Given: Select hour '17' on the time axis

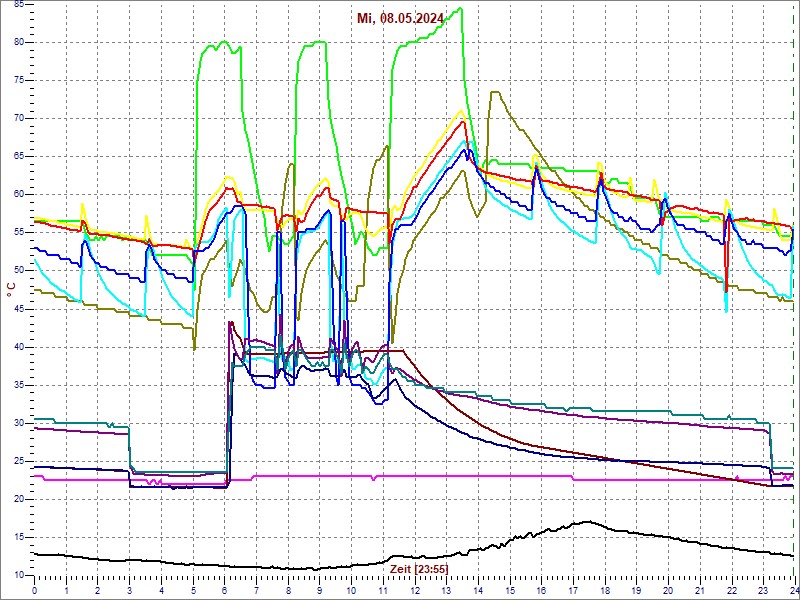Looking at the screenshot, I should coord(573,590).
